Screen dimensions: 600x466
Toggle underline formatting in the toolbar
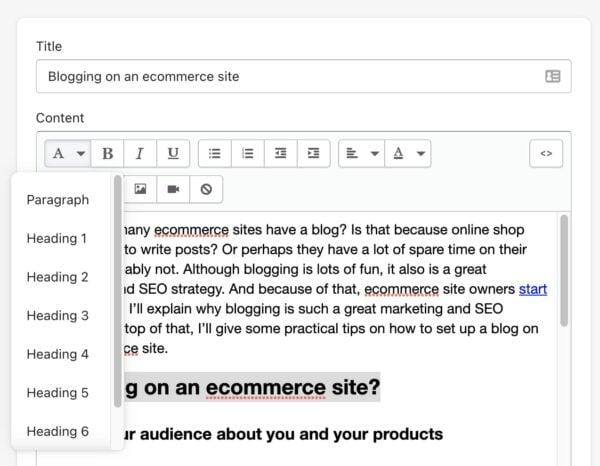(173, 153)
